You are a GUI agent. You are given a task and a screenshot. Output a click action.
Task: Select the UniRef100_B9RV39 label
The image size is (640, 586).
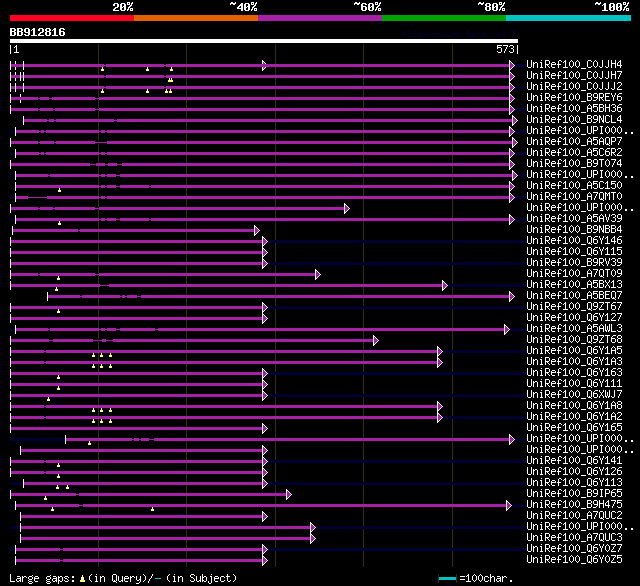click(574, 263)
